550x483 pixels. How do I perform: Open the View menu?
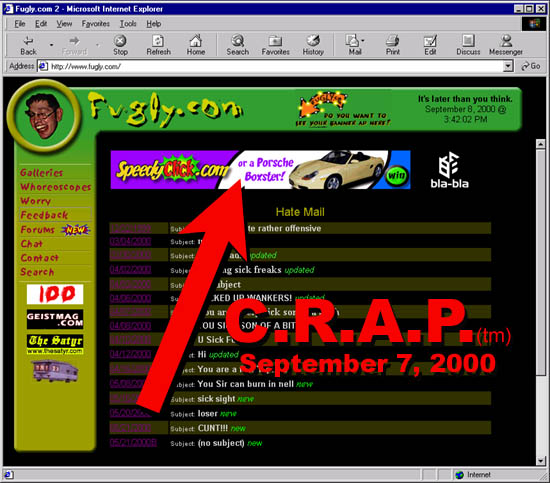[64, 24]
